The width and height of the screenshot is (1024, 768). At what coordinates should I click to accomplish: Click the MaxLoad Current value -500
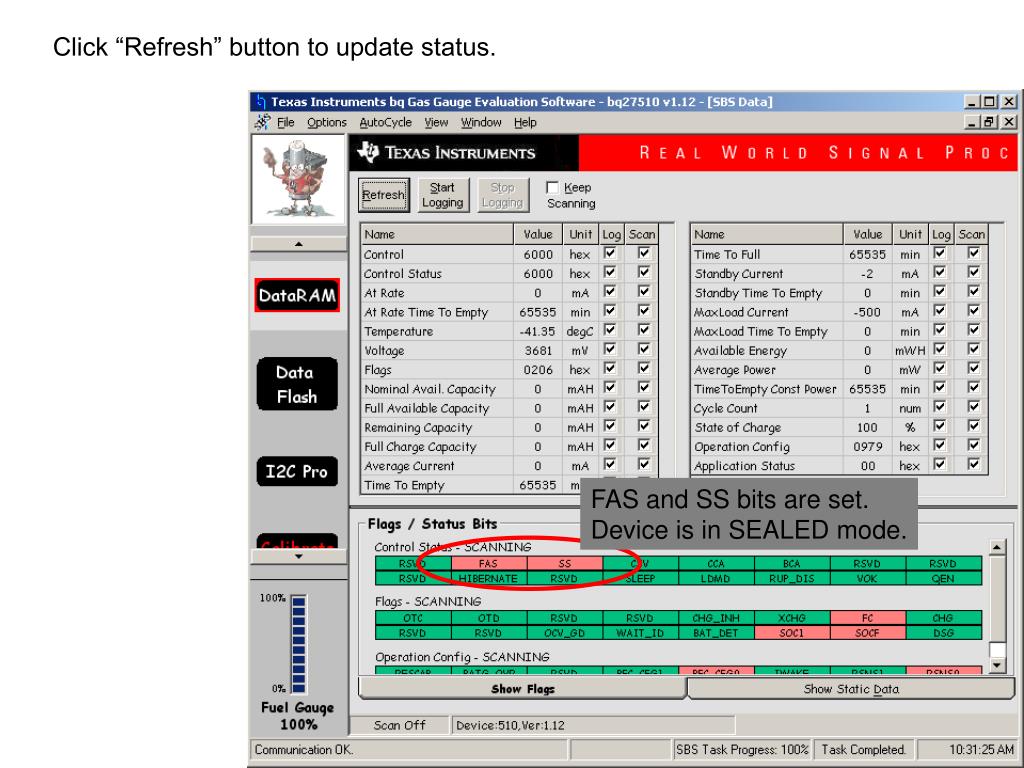pos(867,313)
